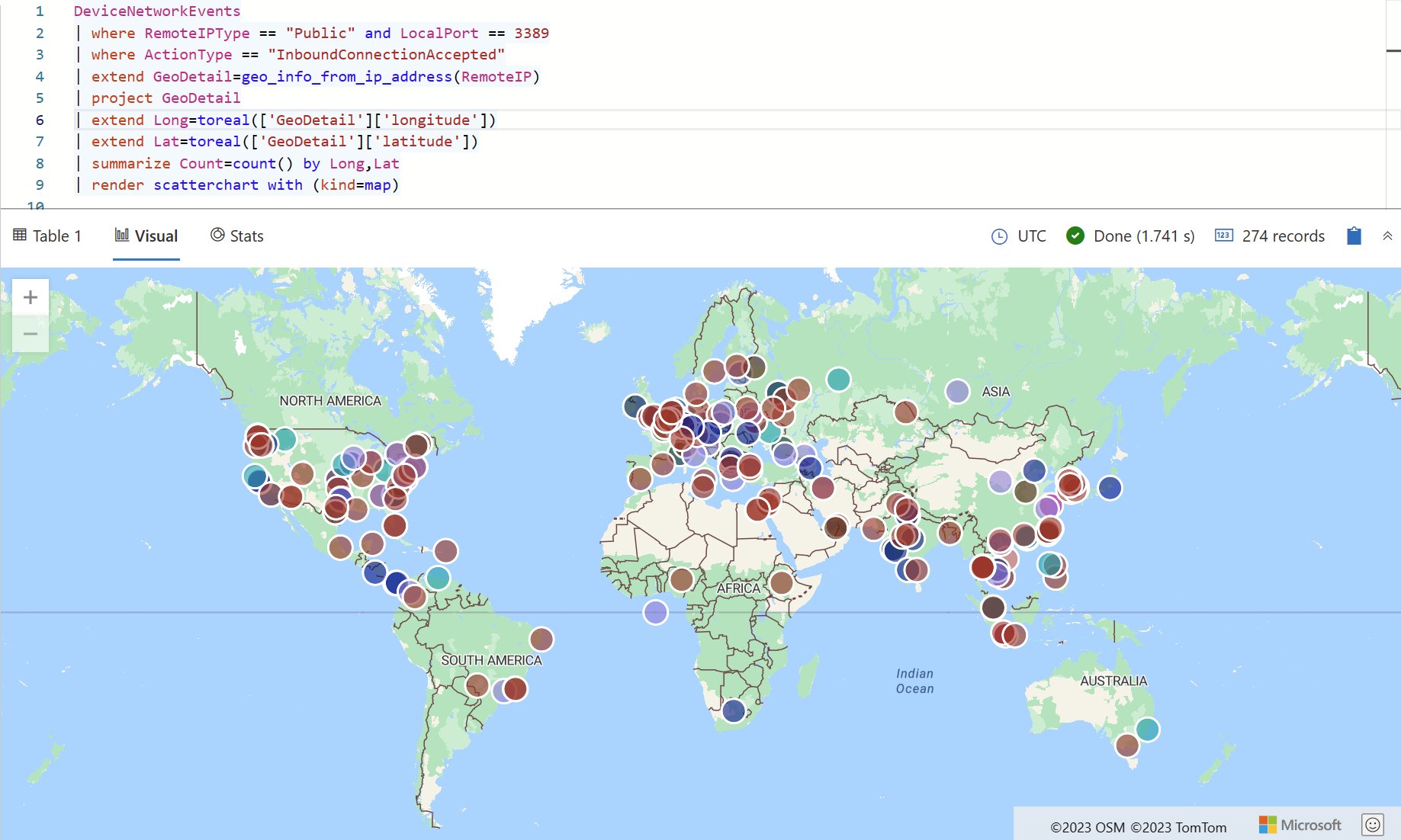Click the Table 1 grid icon
Screen dimensions: 1401x840
(x=18, y=235)
